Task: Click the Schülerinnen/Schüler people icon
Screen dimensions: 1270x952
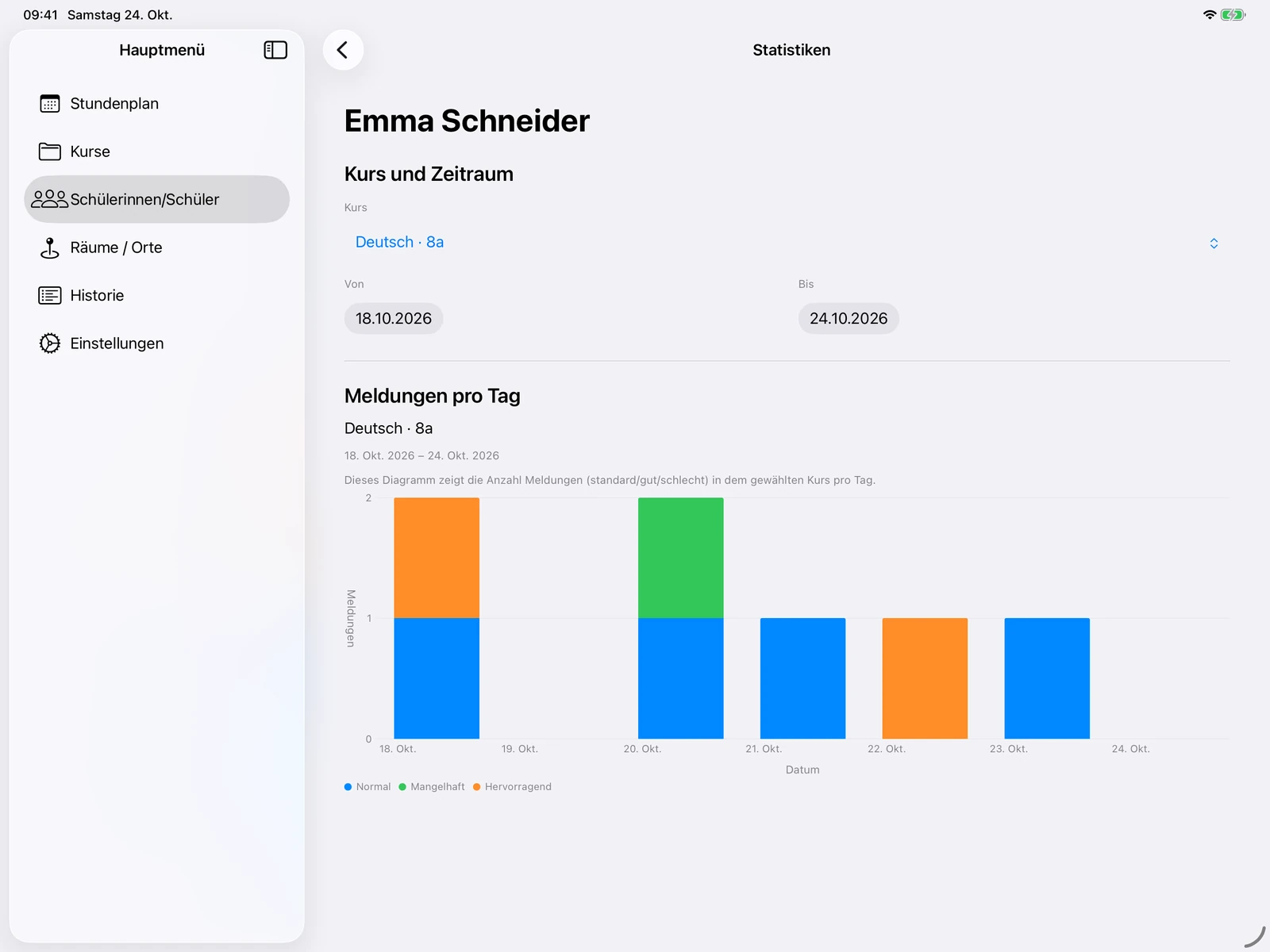Action: (x=50, y=199)
